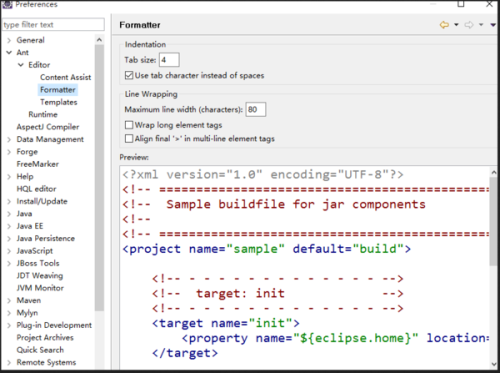Expand the JBoss Tools node
Screen dimensions: 500x373
tap(9, 263)
